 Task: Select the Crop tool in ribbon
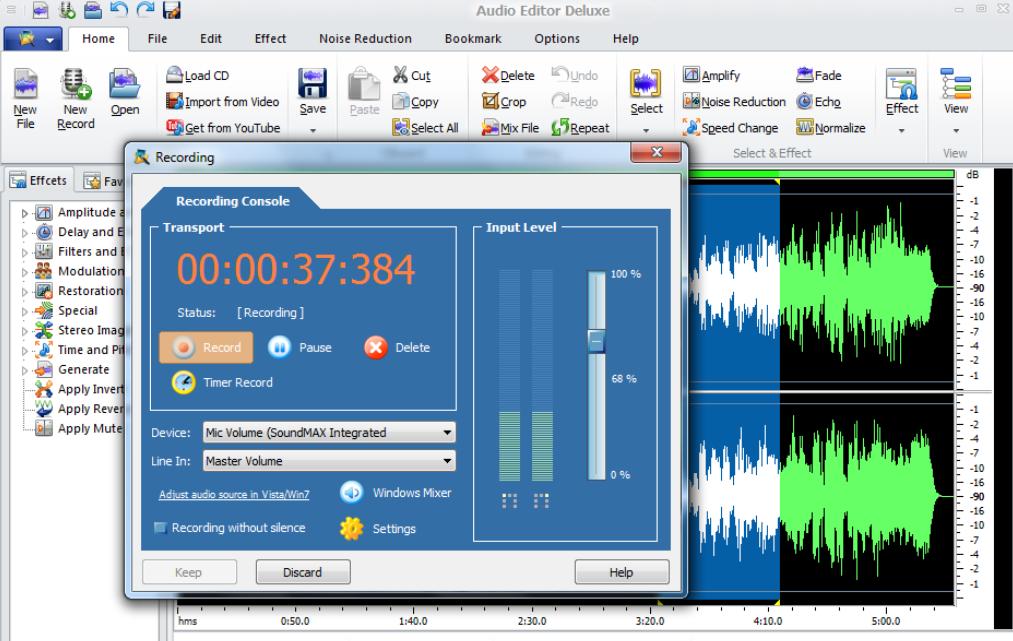[491, 102]
